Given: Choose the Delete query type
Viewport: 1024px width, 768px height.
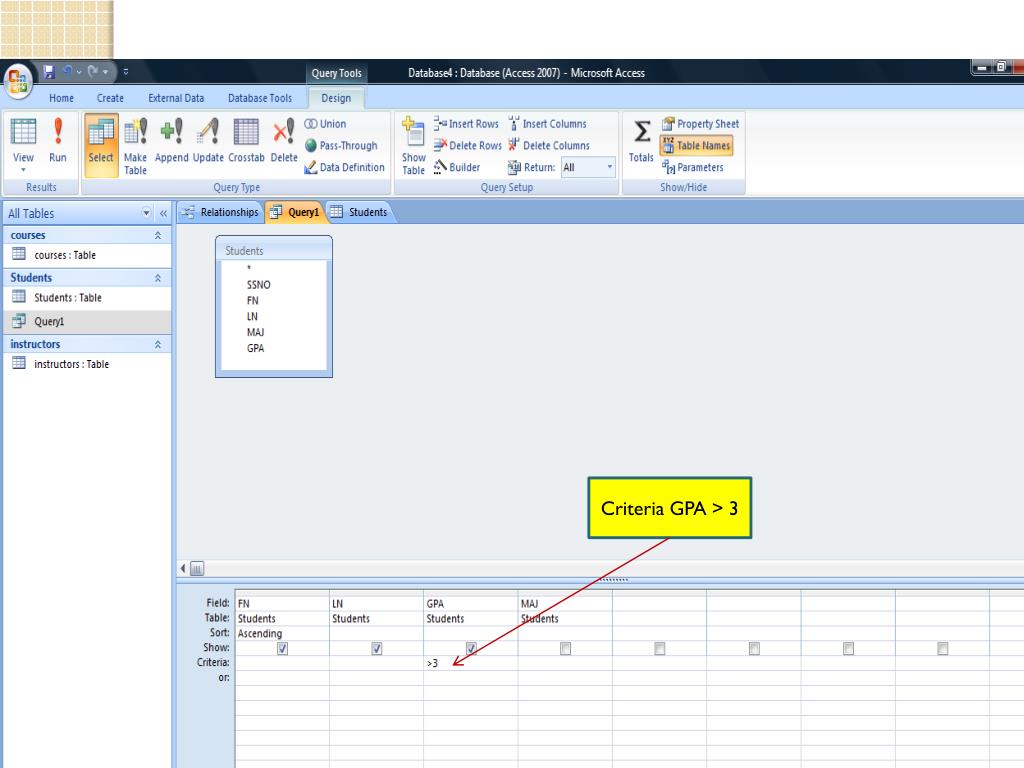Looking at the screenshot, I should pos(283,140).
